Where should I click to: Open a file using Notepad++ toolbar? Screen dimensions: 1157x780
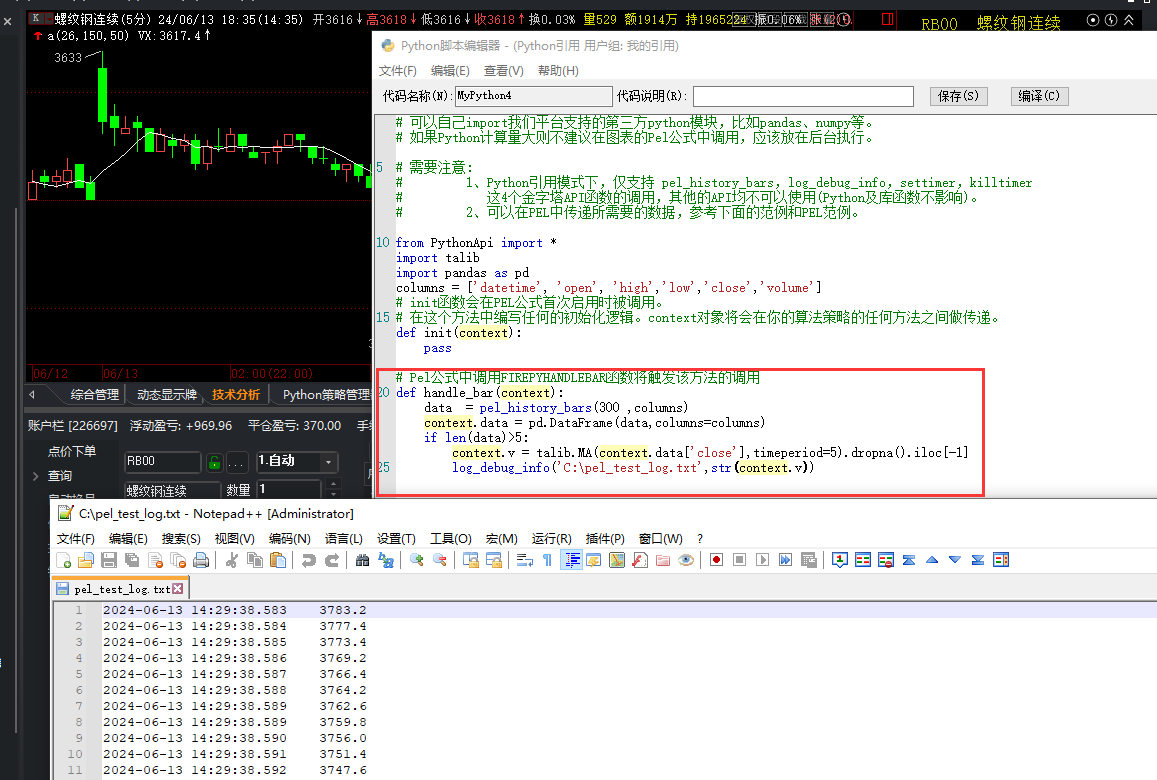click(x=86, y=560)
